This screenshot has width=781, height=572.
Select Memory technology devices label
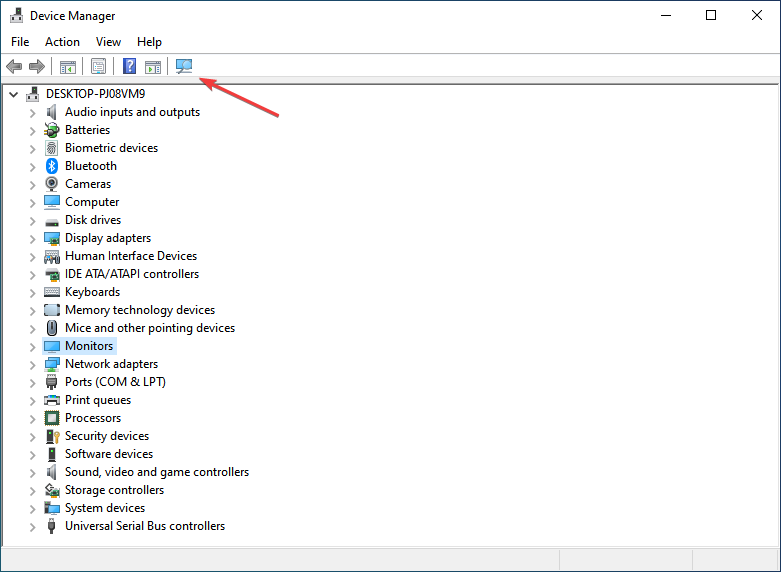140,310
